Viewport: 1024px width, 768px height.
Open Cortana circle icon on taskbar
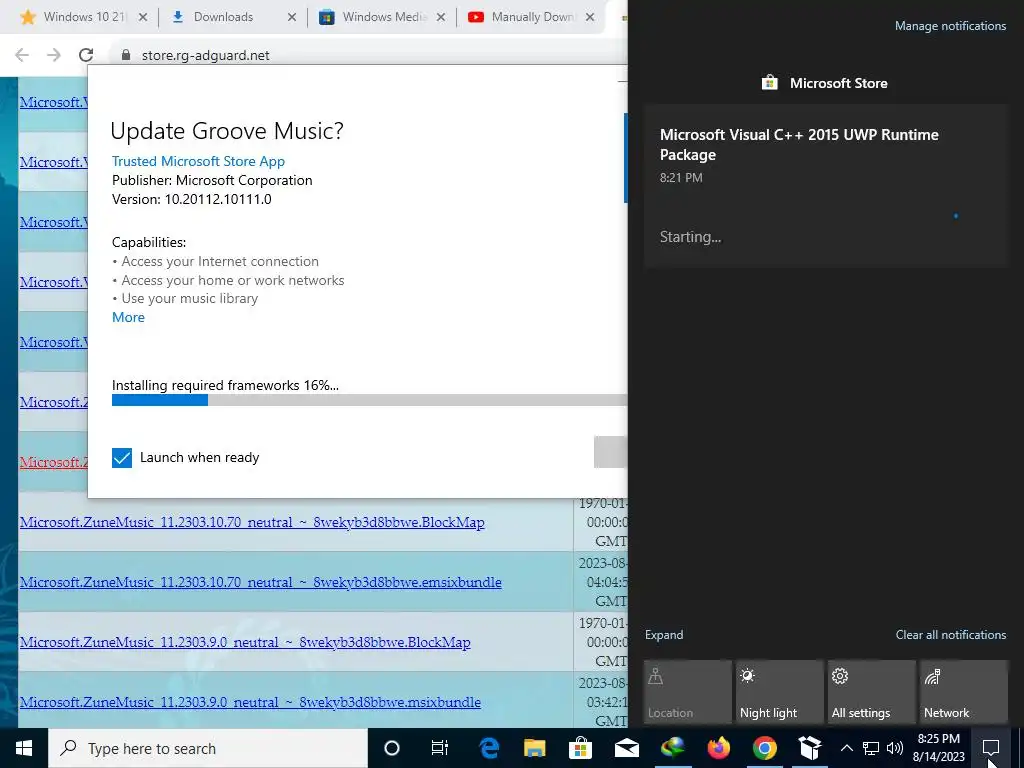[392, 748]
